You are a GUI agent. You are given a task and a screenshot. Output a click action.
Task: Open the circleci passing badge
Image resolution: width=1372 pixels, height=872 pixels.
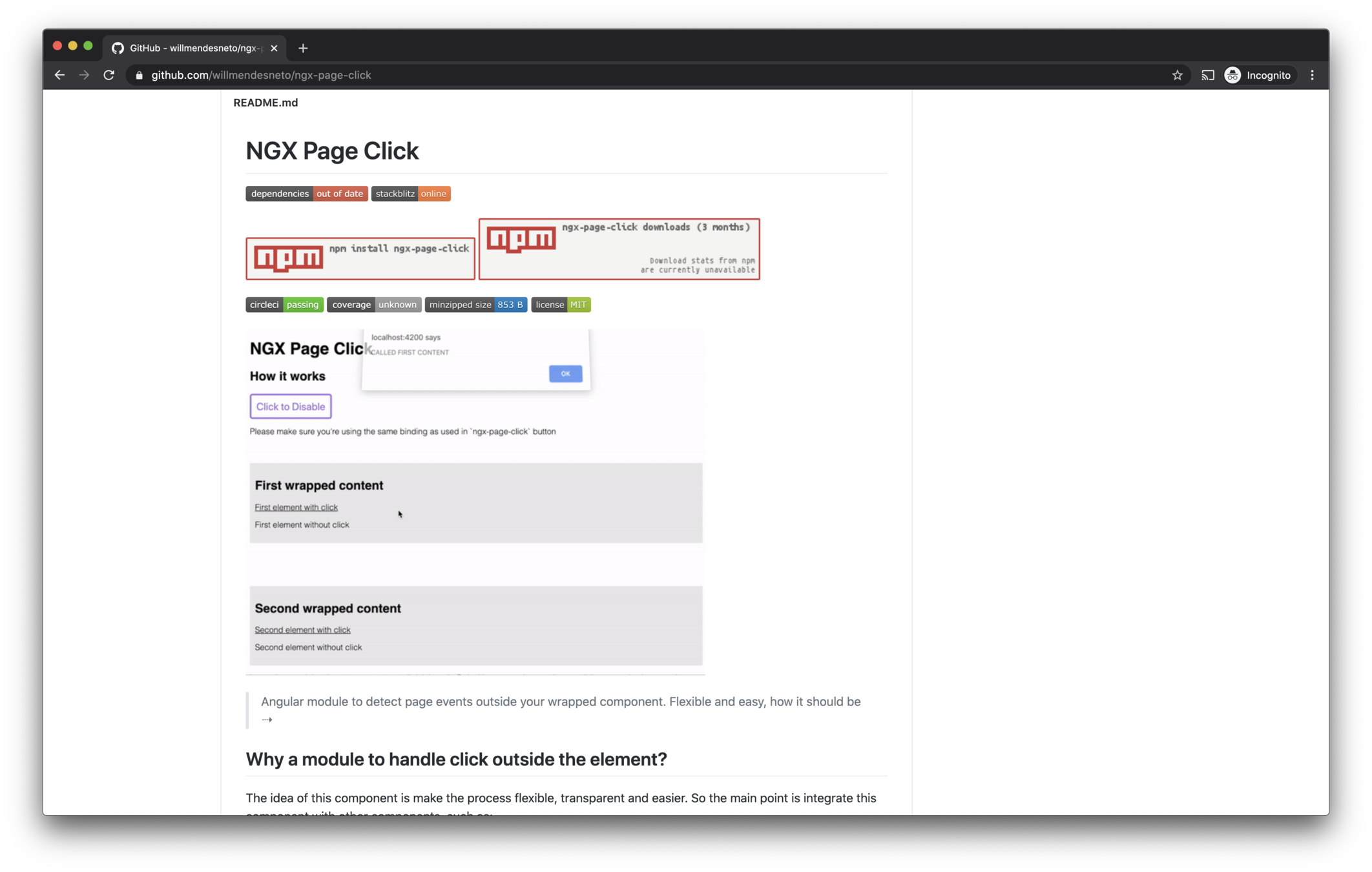[284, 305]
